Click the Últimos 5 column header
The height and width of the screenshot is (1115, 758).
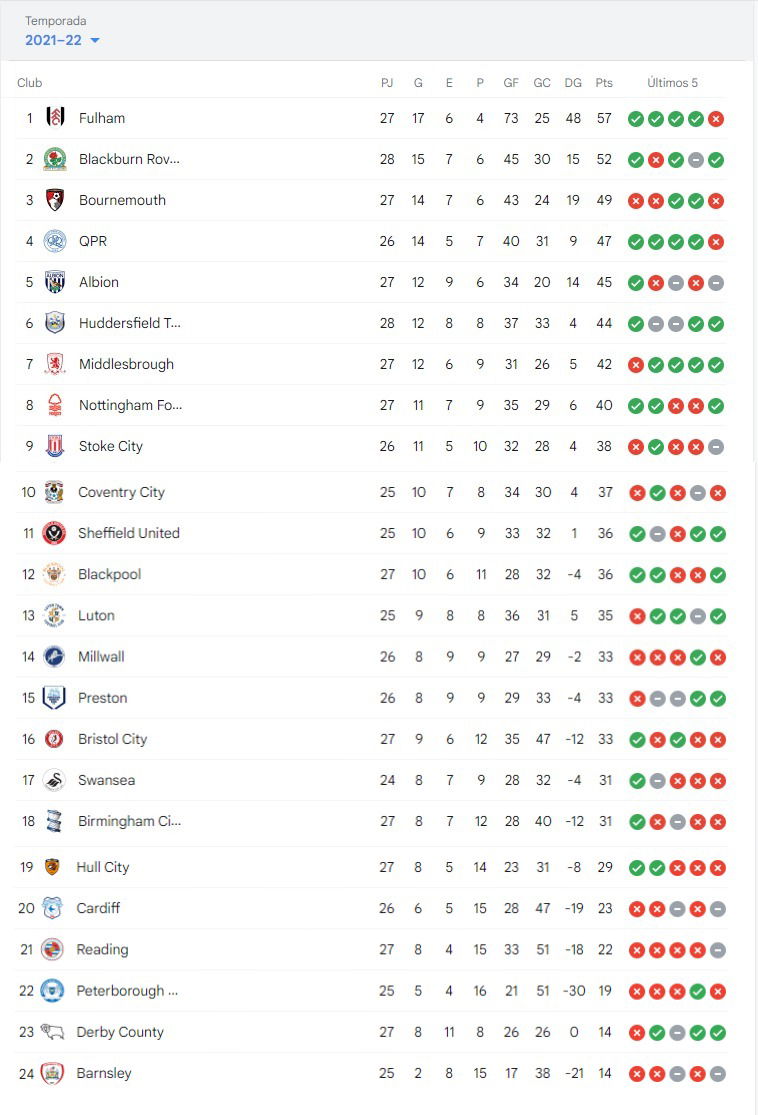[x=672, y=83]
